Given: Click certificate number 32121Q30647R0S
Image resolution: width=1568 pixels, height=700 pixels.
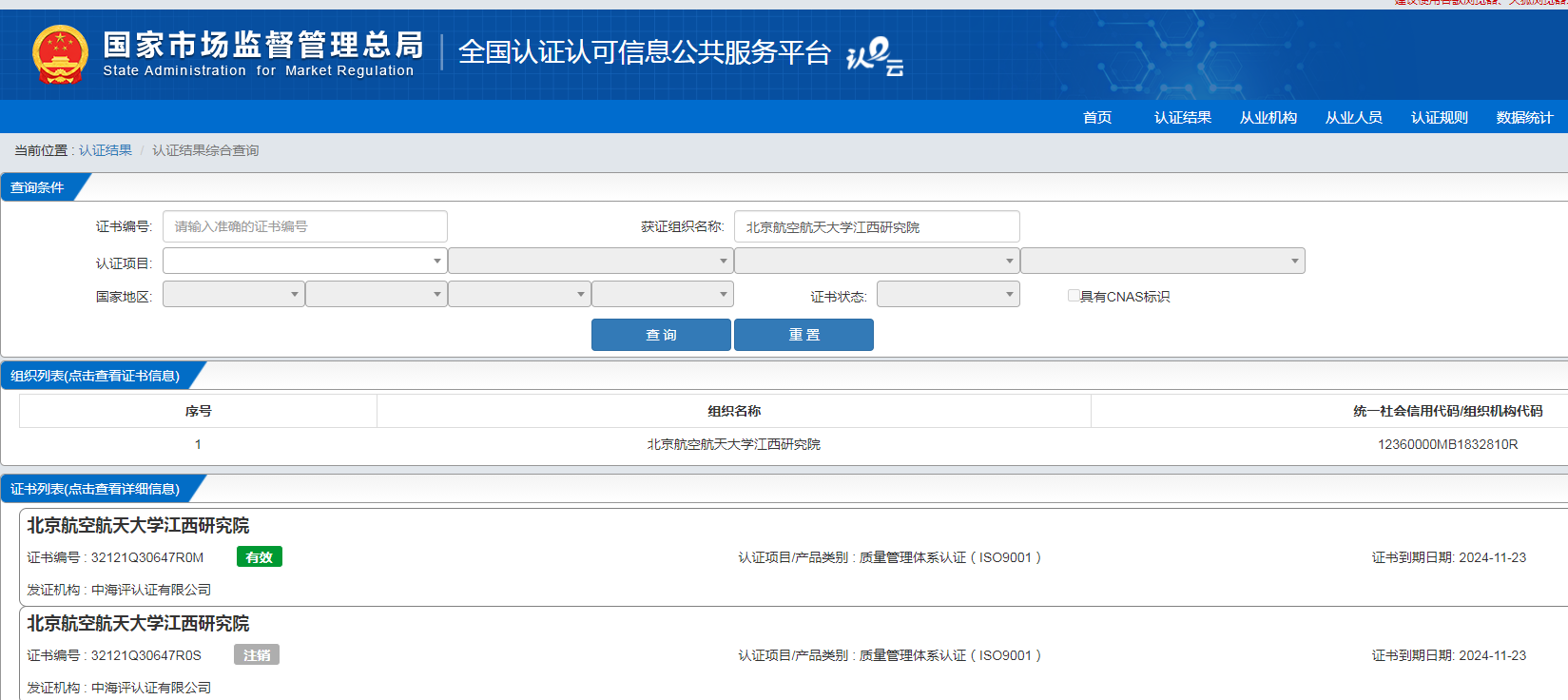Looking at the screenshot, I should pyautogui.click(x=145, y=655).
